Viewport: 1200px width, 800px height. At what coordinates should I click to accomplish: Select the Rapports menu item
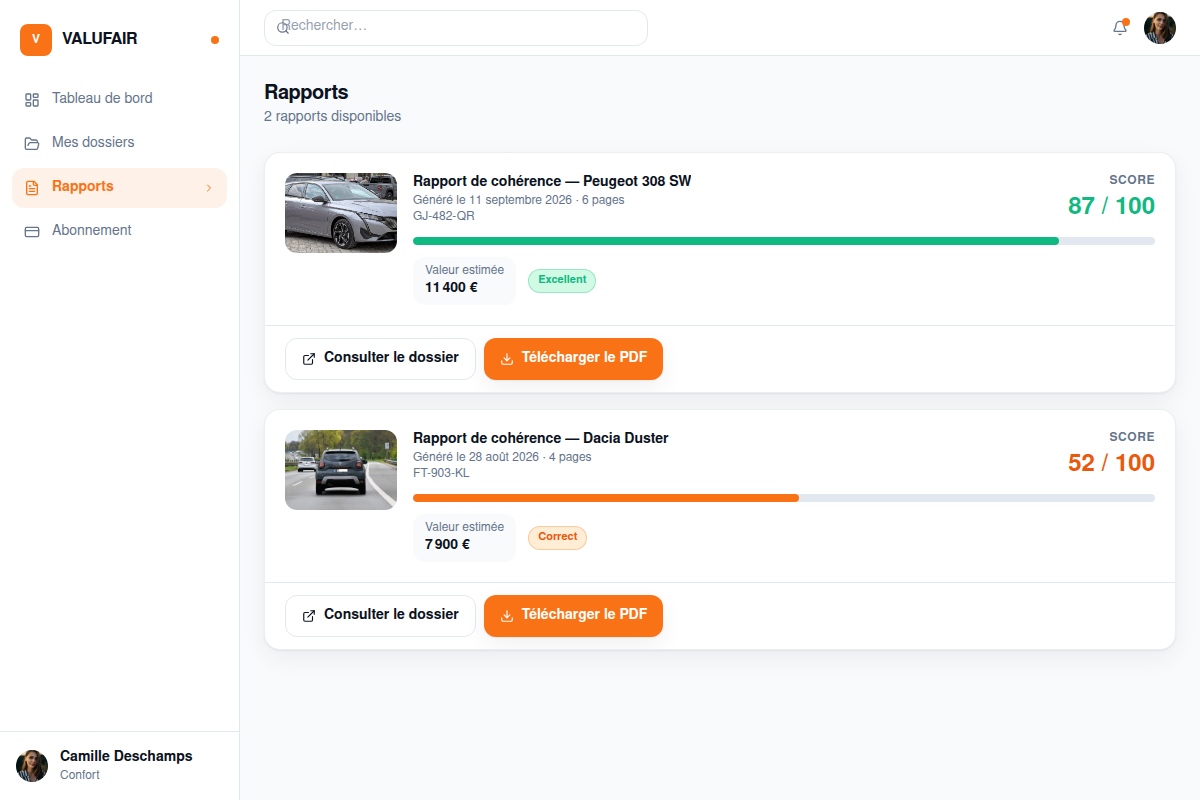pyautogui.click(x=120, y=187)
